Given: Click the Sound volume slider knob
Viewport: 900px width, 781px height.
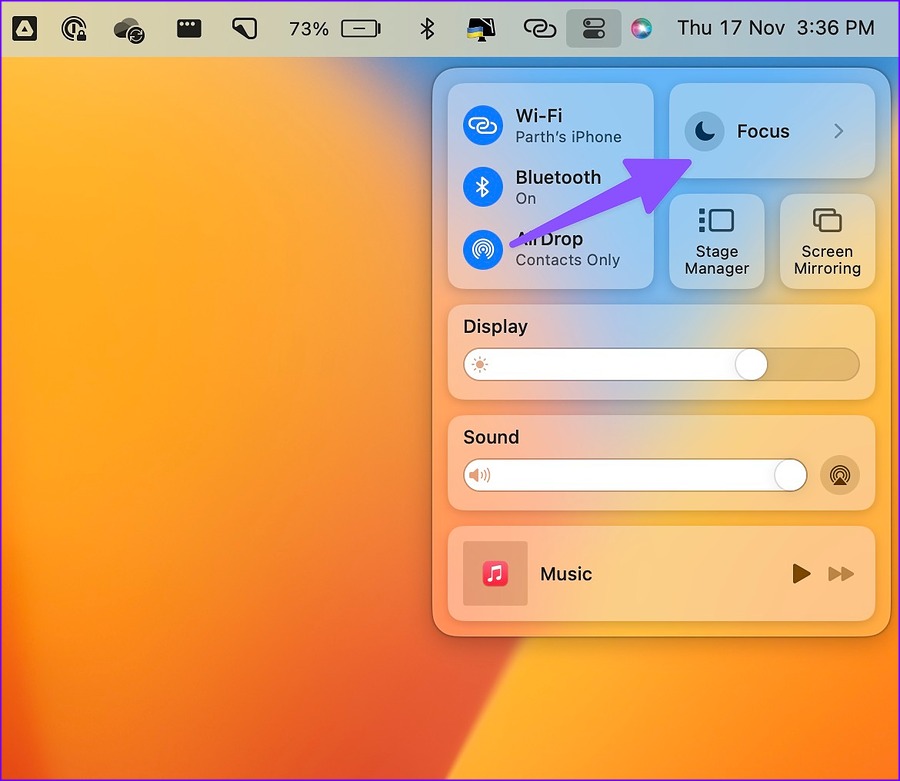Looking at the screenshot, I should [x=790, y=475].
